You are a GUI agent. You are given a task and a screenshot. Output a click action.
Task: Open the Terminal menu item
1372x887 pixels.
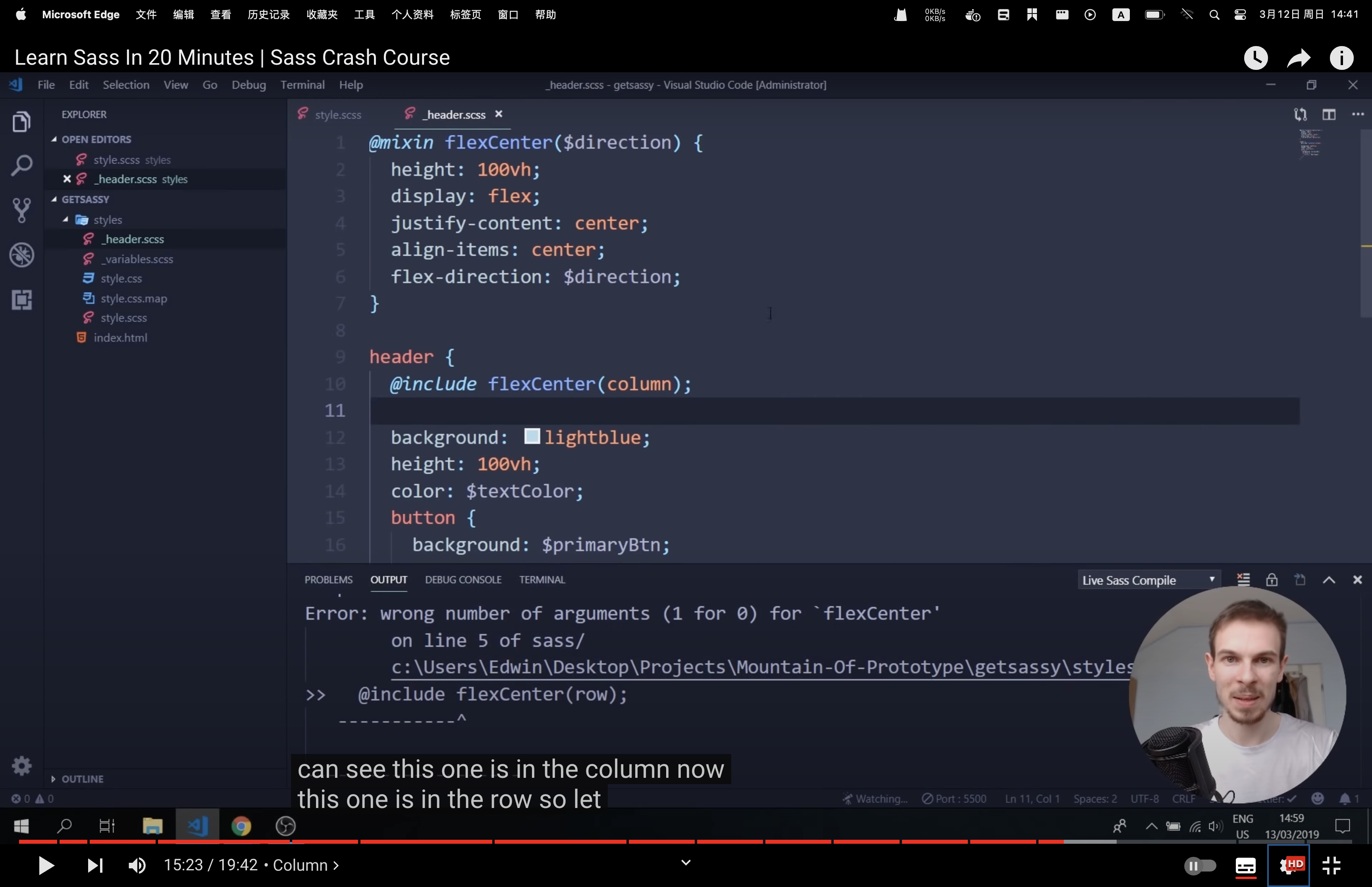301,85
